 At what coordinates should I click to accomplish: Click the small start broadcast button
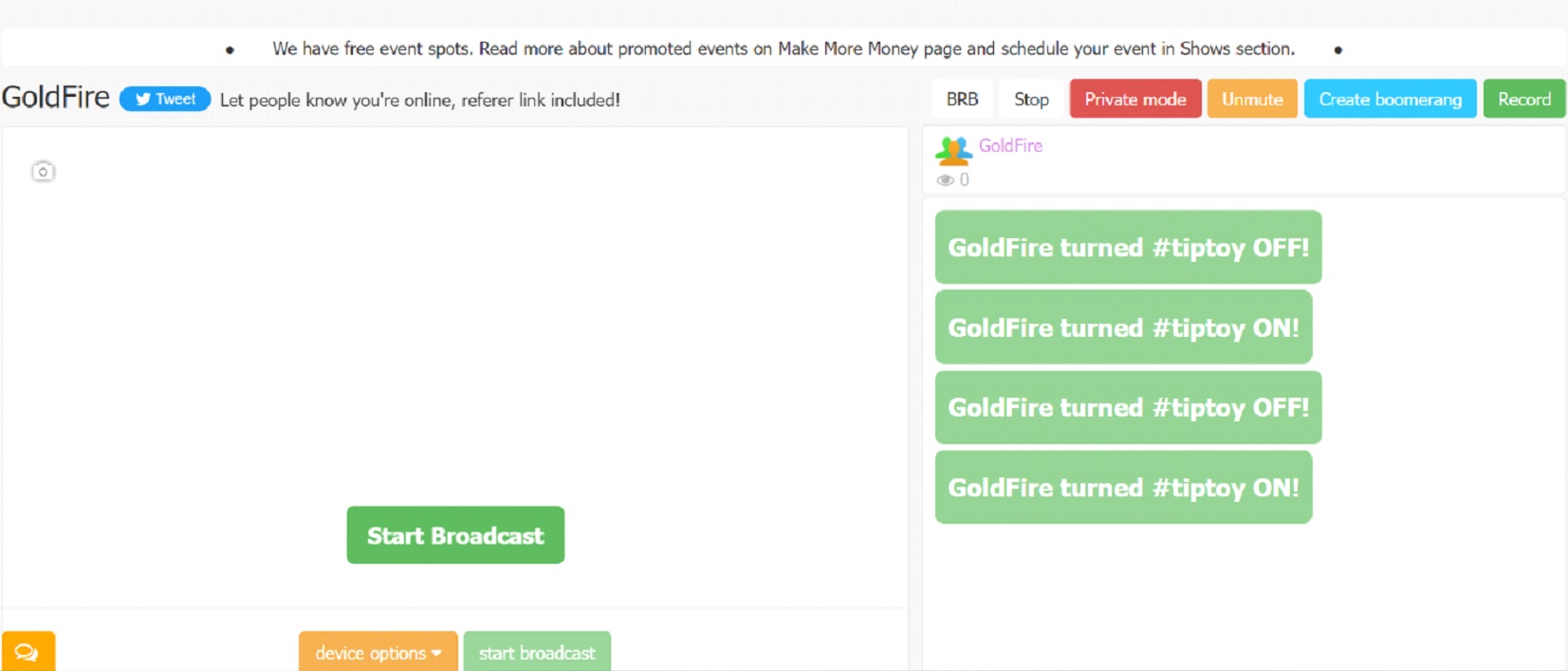click(537, 652)
